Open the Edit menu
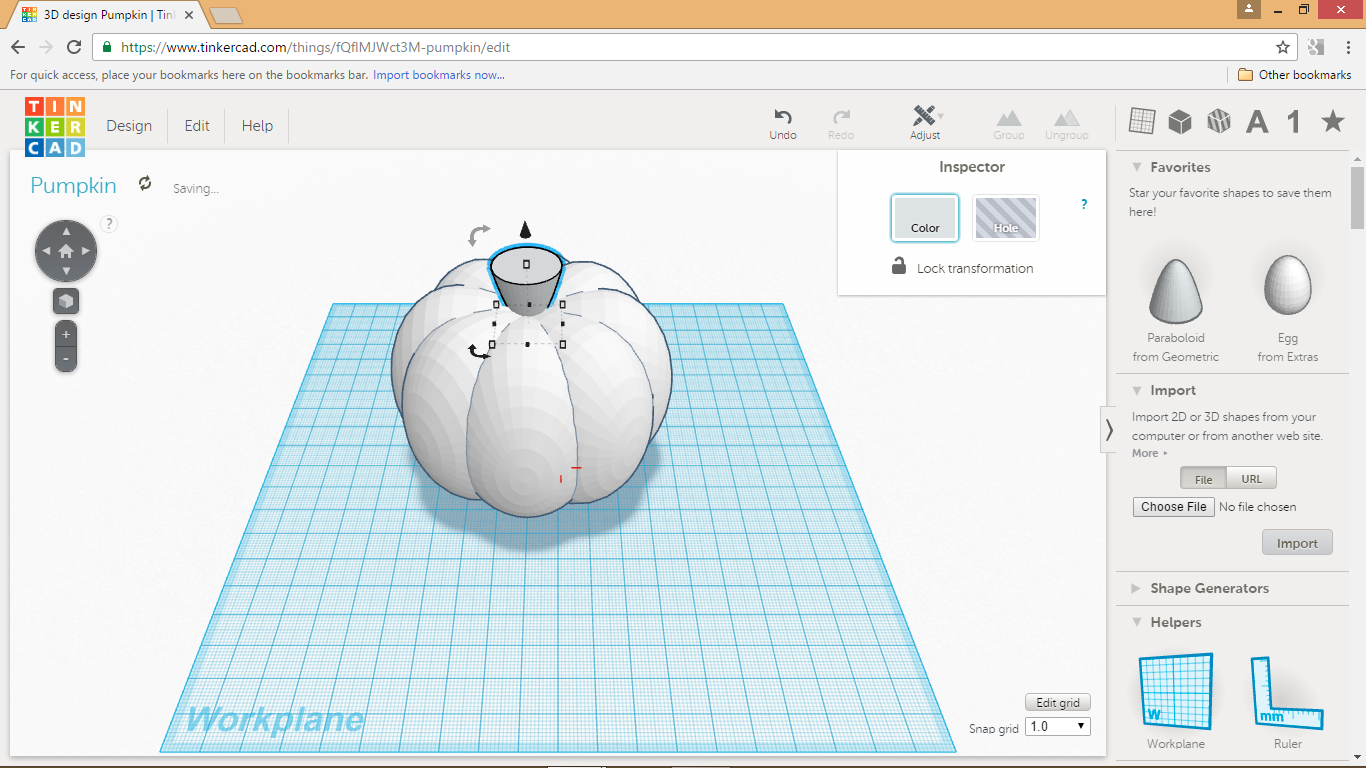 (196, 125)
